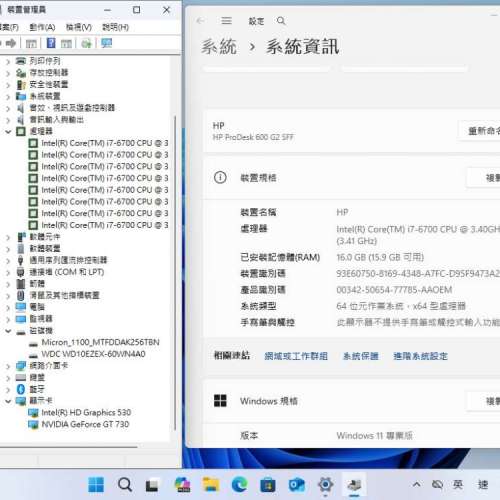Open the 網域或工作群組 link
Viewport: 500px width, 500px height.
pos(296,356)
